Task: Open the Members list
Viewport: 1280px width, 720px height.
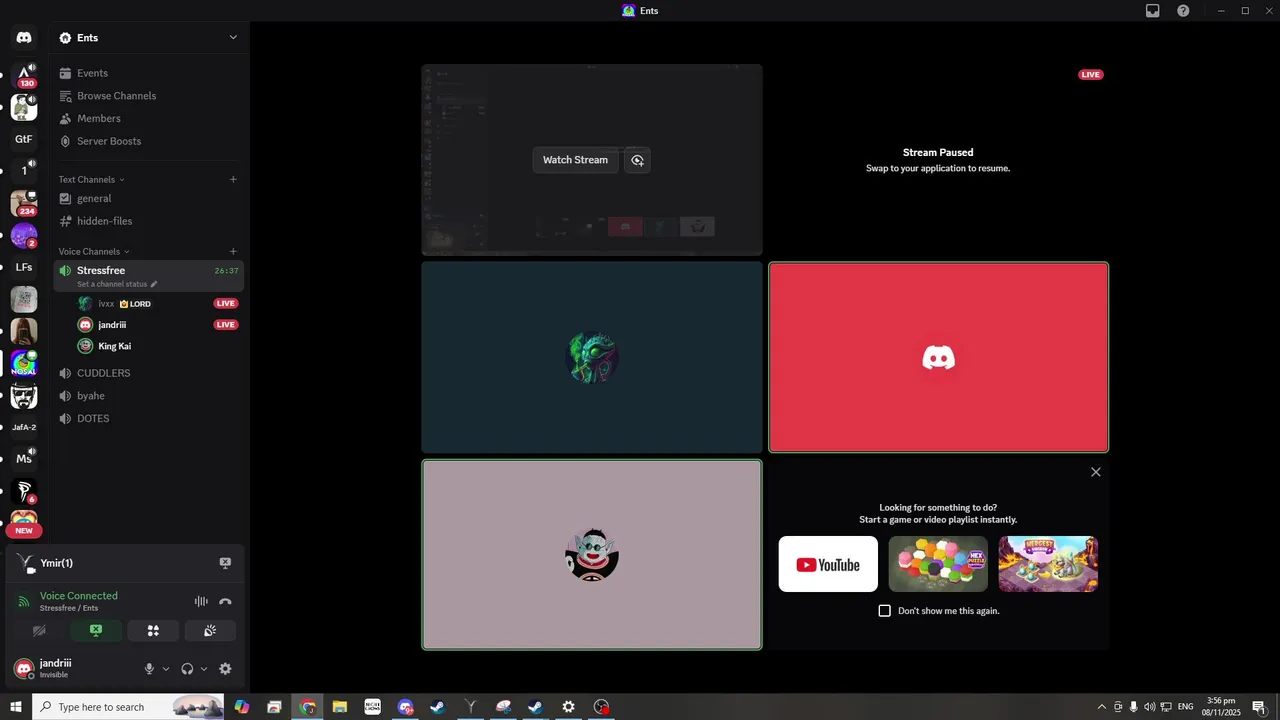Action: [x=148, y=118]
